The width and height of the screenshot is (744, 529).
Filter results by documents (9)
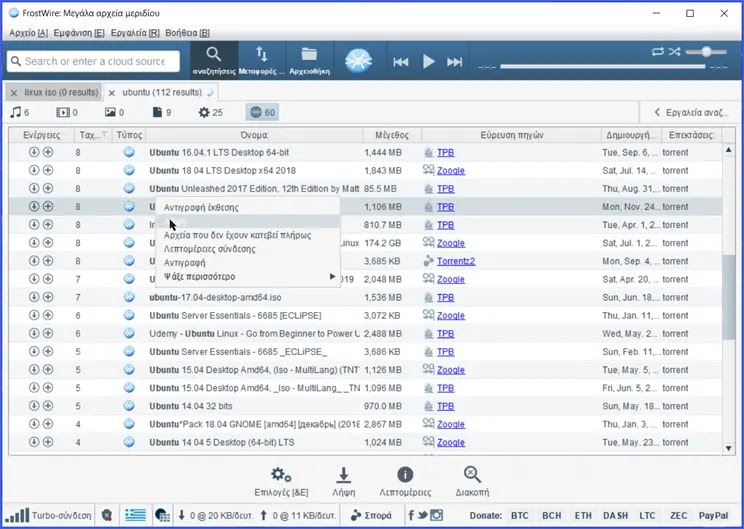pyautogui.click(x=162, y=112)
